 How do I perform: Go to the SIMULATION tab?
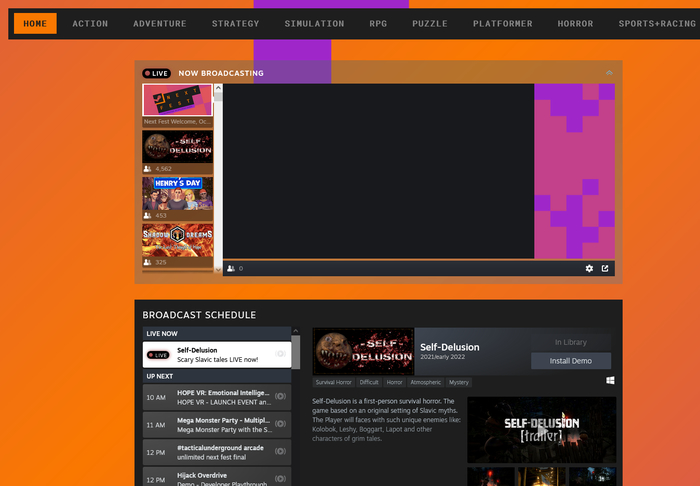[x=314, y=24]
